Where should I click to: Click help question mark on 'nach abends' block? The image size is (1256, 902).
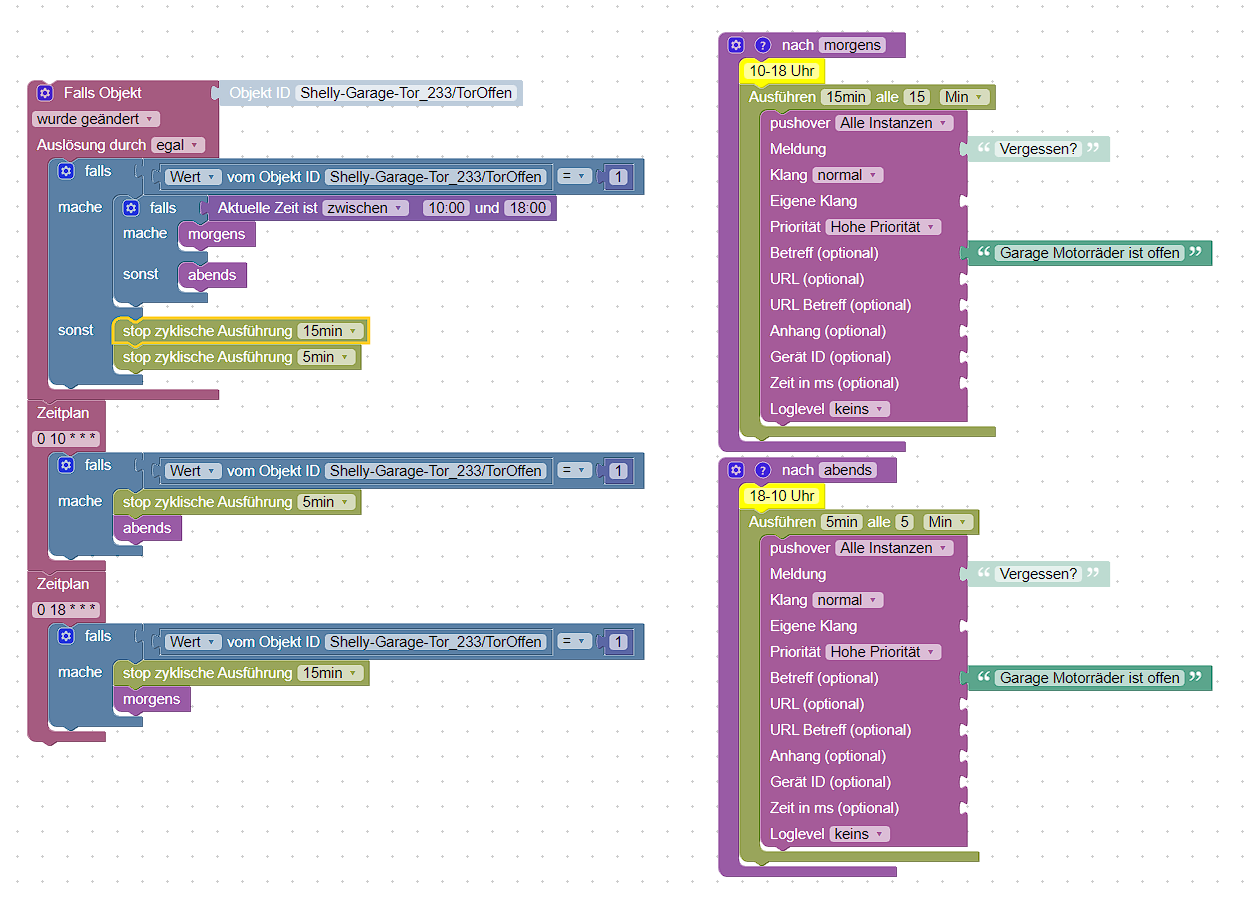coord(763,470)
